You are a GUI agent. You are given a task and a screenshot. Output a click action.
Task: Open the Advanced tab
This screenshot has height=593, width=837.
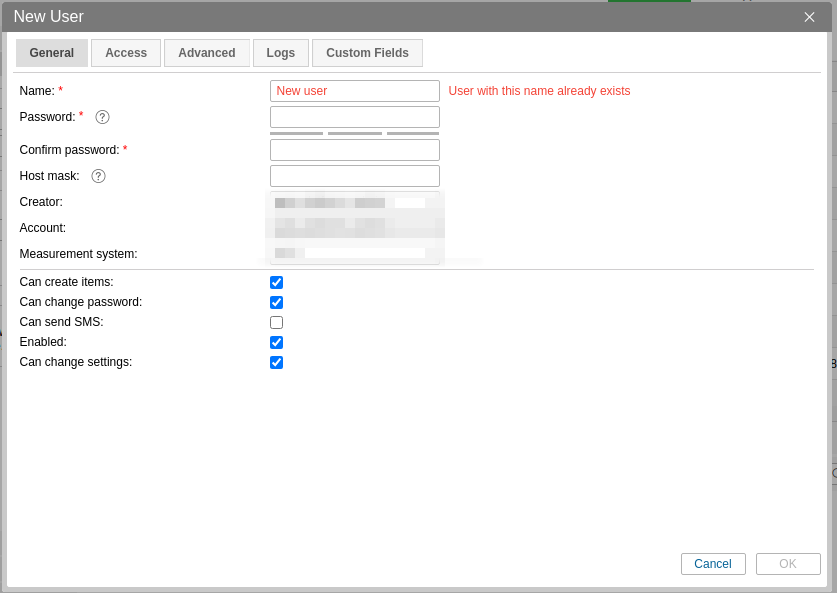pyautogui.click(x=206, y=53)
